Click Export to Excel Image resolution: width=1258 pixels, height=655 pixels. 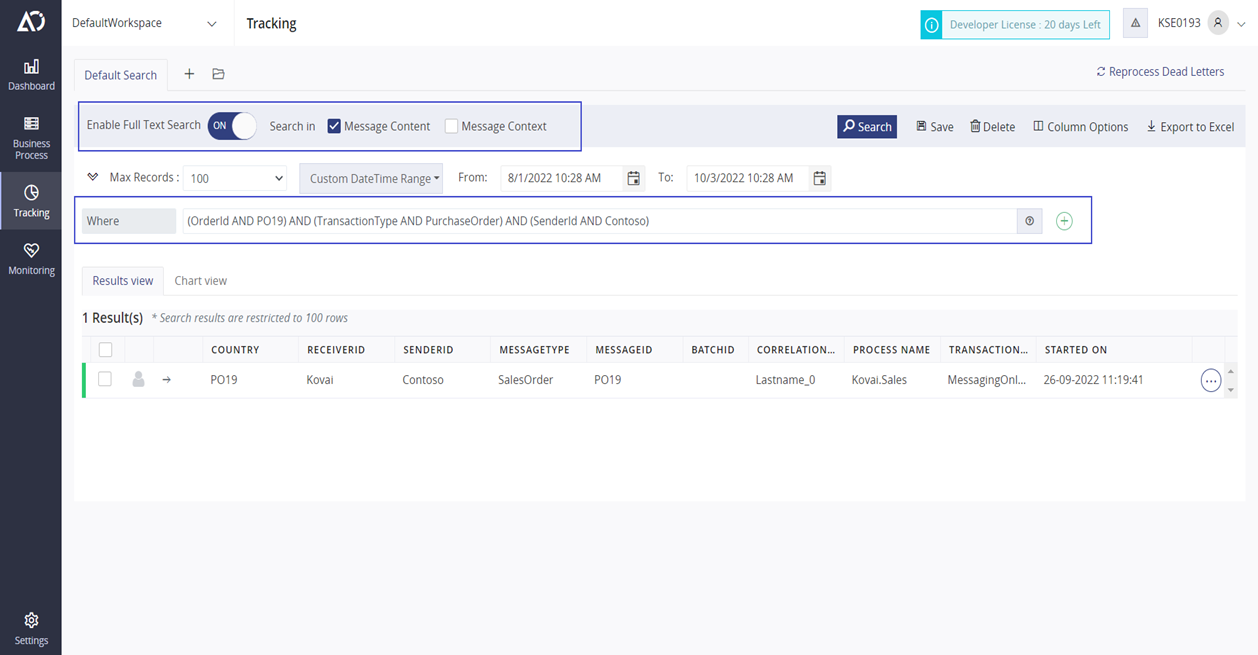[1190, 127]
